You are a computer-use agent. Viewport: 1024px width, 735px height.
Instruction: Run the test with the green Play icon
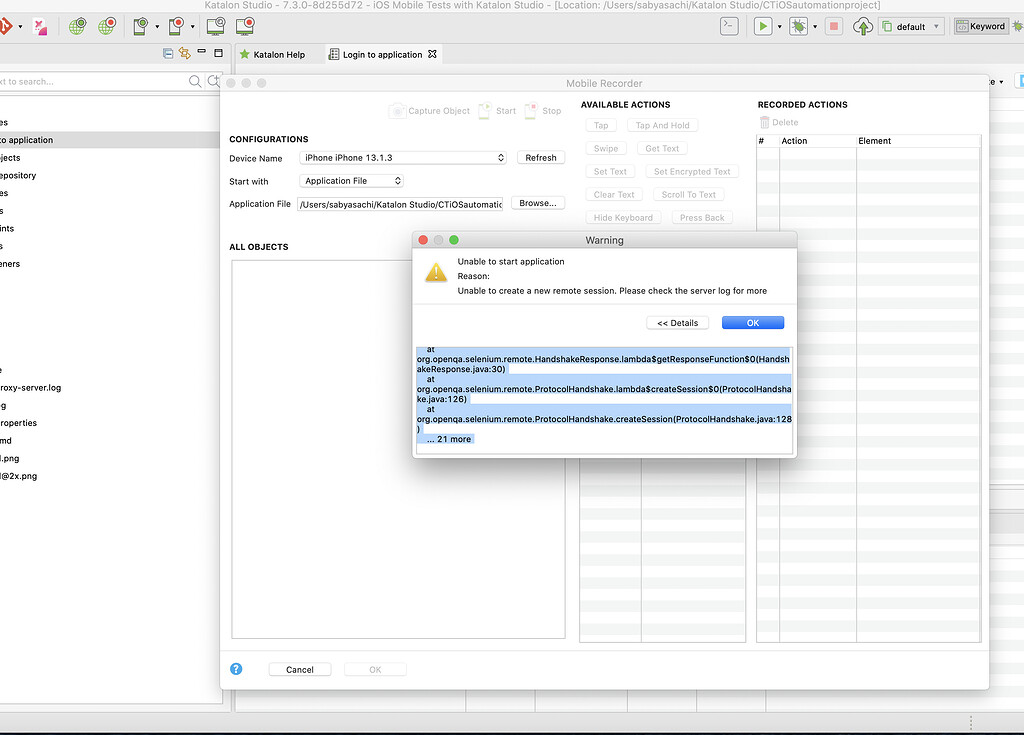point(763,26)
